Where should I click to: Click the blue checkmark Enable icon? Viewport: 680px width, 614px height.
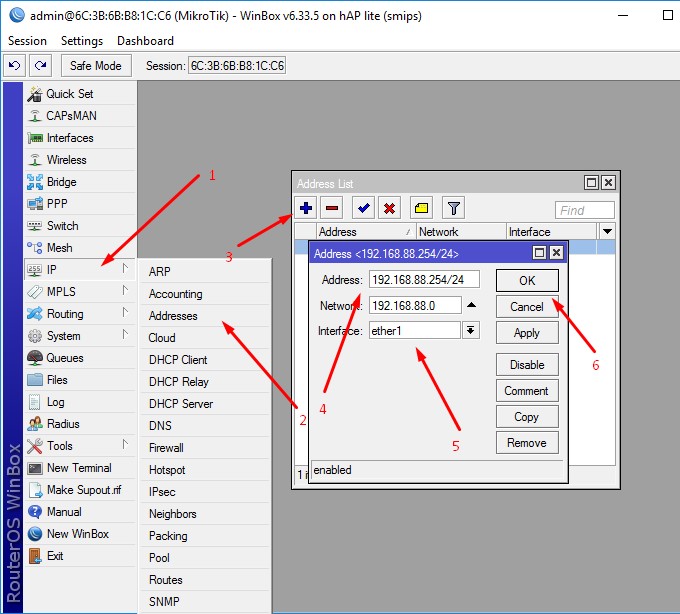pos(364,209)
